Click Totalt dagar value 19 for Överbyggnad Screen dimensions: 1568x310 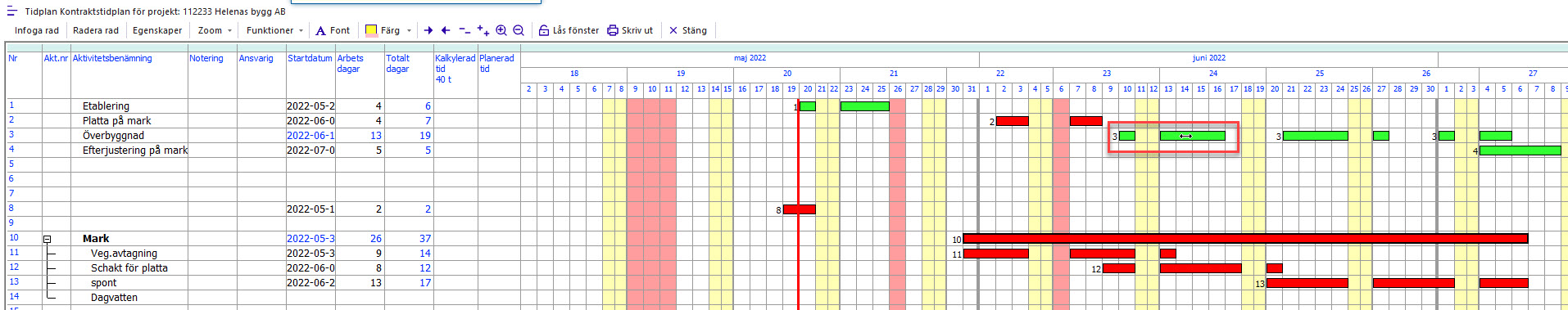point(424,136)
